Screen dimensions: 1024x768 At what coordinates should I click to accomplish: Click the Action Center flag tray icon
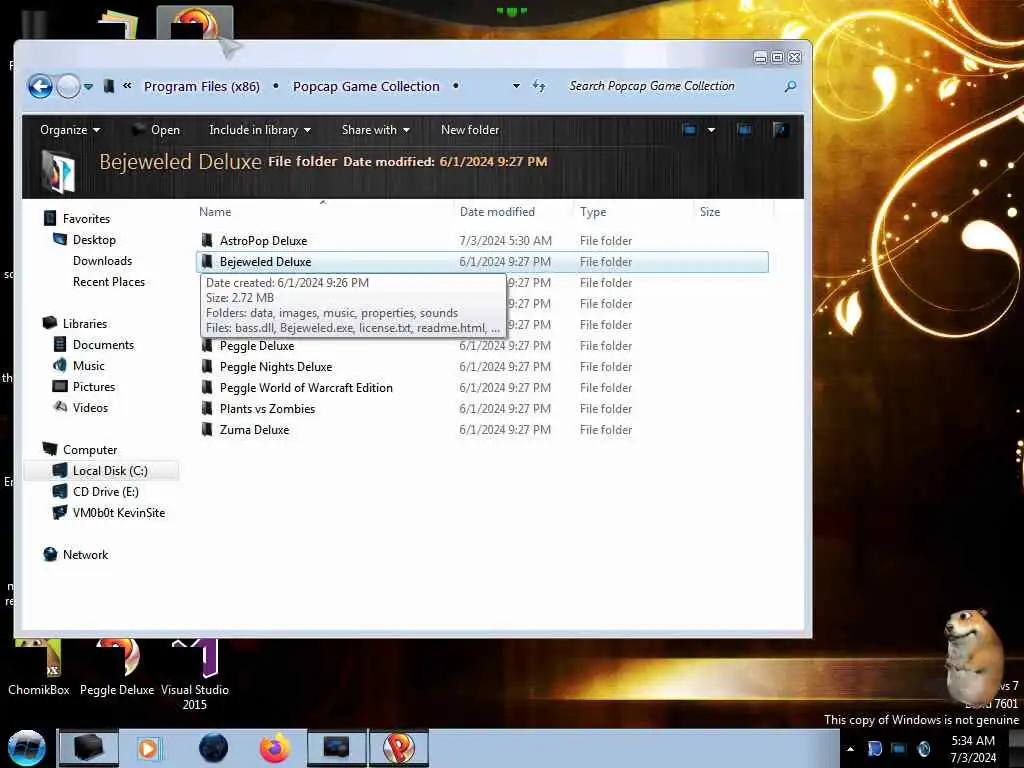click(875, 749)
